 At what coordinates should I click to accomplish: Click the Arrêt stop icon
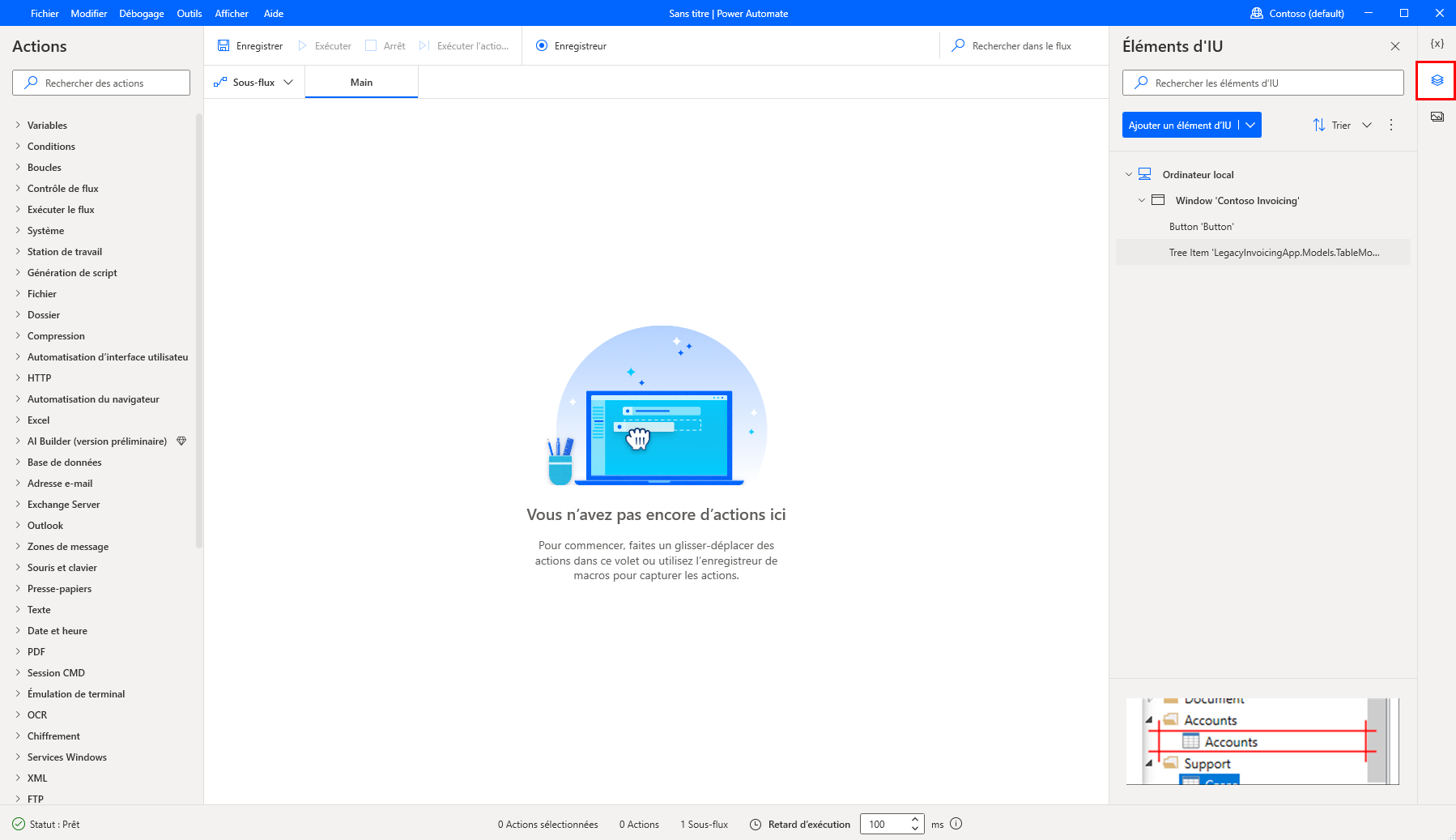370,45
